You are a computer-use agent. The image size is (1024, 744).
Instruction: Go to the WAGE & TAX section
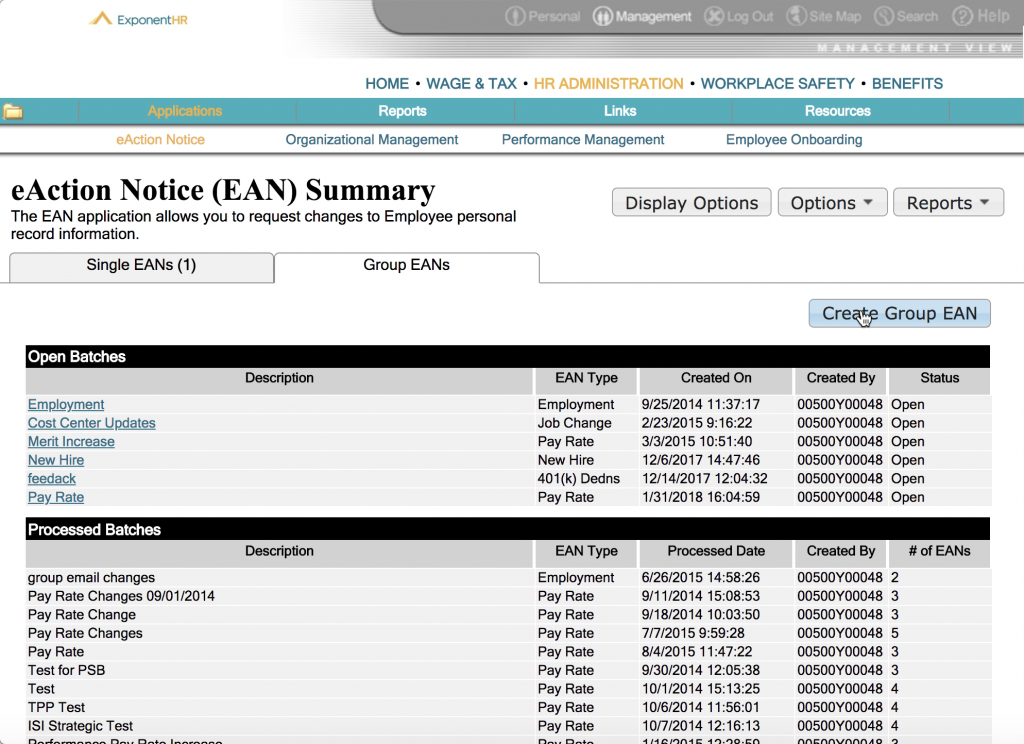point(471,84)
